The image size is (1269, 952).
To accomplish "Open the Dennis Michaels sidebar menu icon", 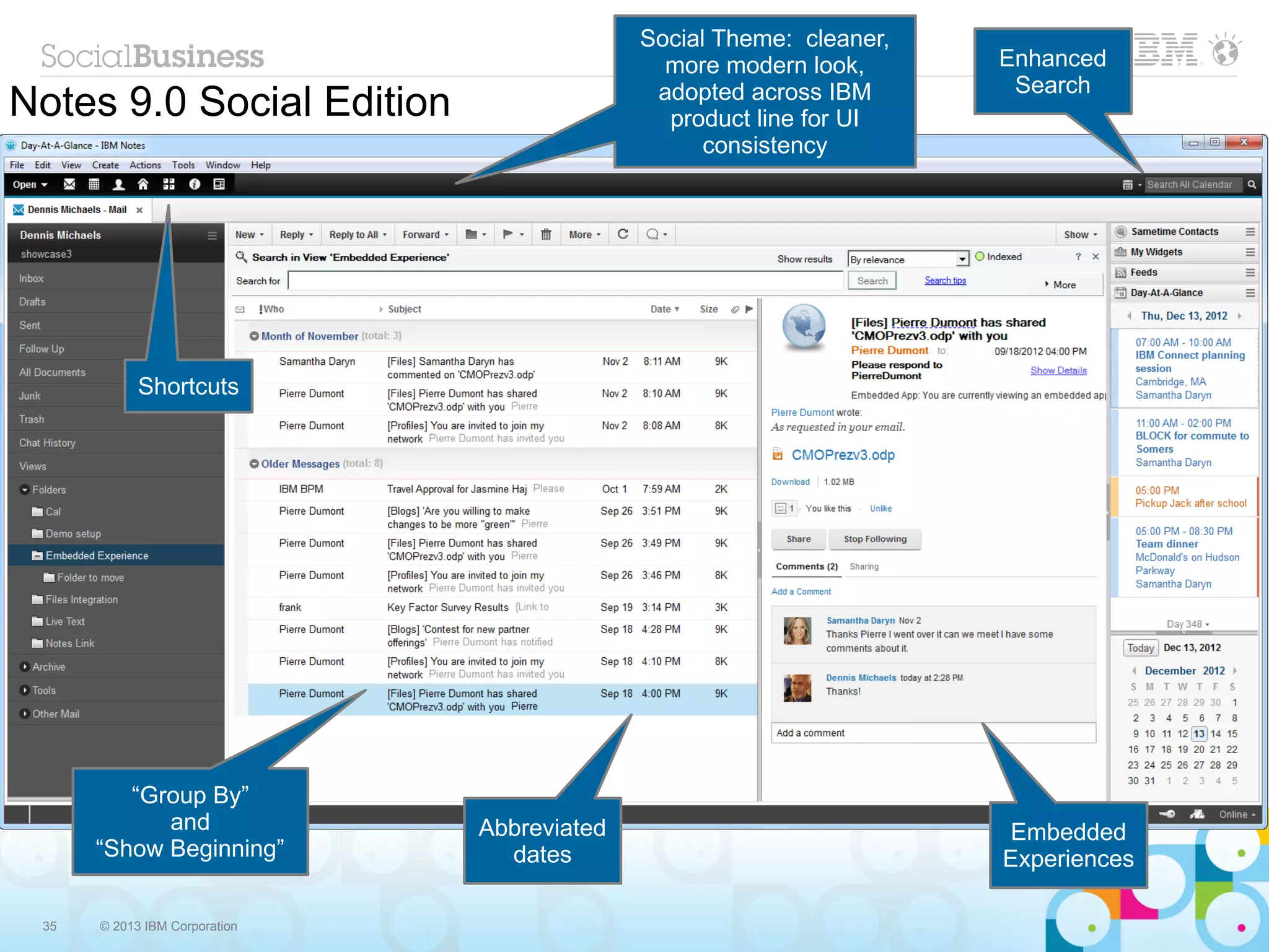I will (x=212, y=235).
